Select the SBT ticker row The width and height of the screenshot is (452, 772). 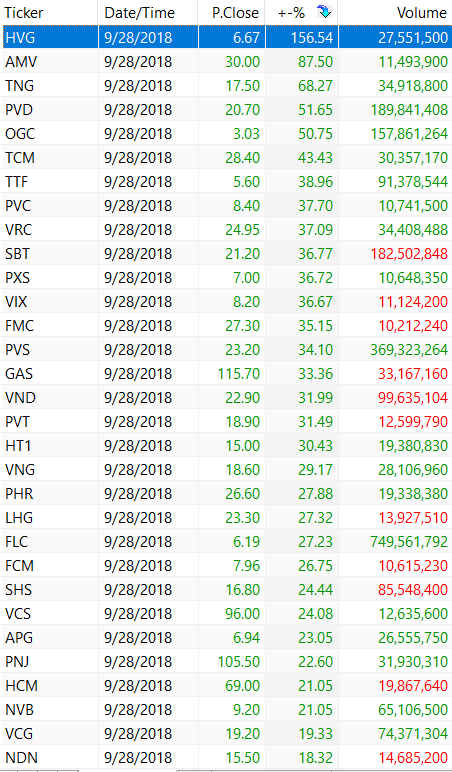[226, 254]
